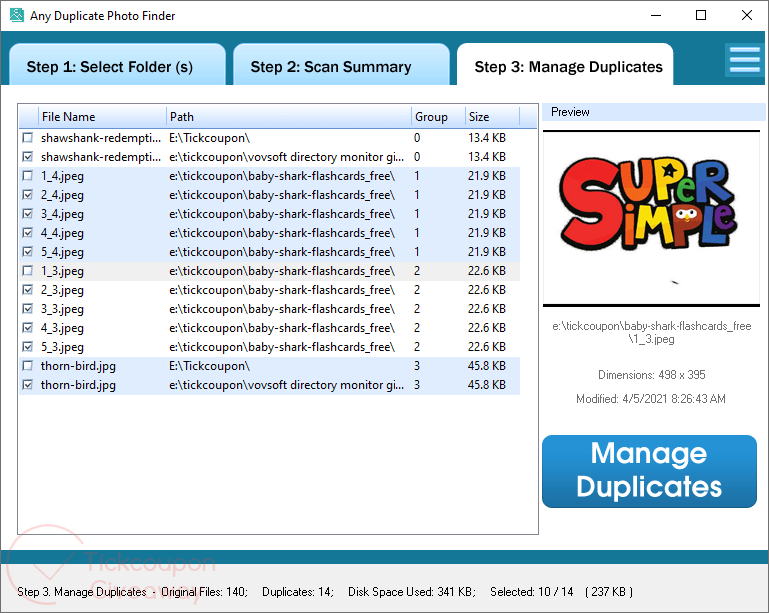Click the Dimensions: 498 x 395 text
Screen dimensions: 769x613
point(651,375)
